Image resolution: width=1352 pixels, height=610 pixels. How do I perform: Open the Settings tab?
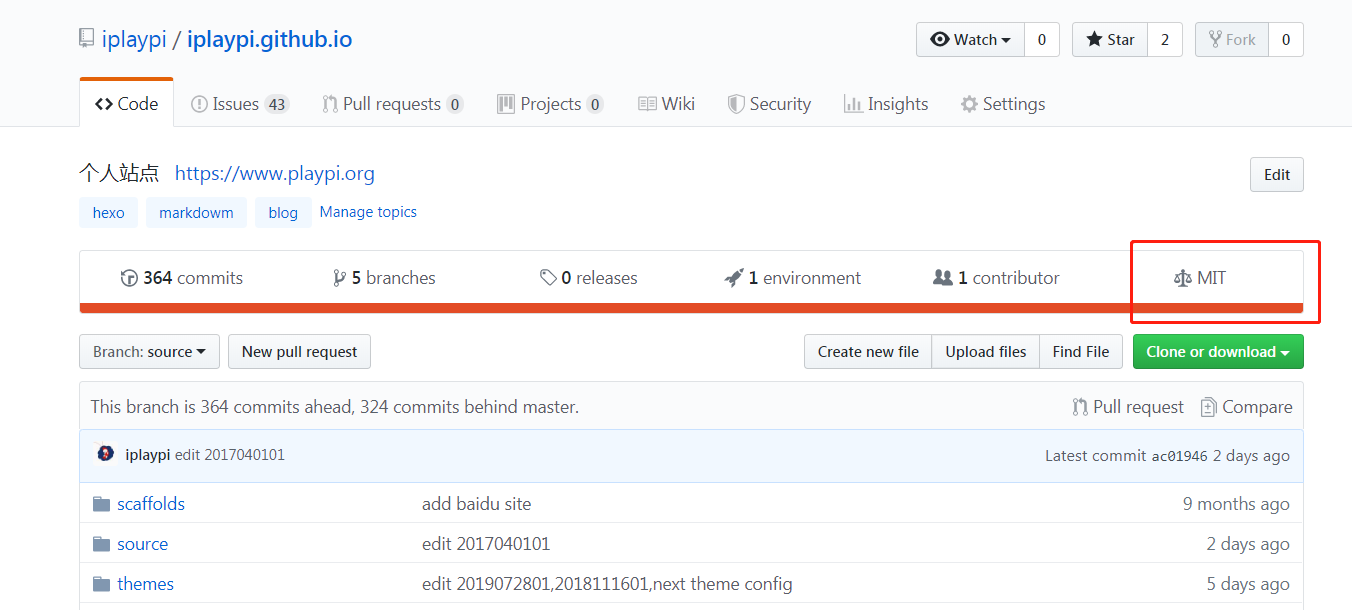pyautogui.click(x=1003, y=104)
